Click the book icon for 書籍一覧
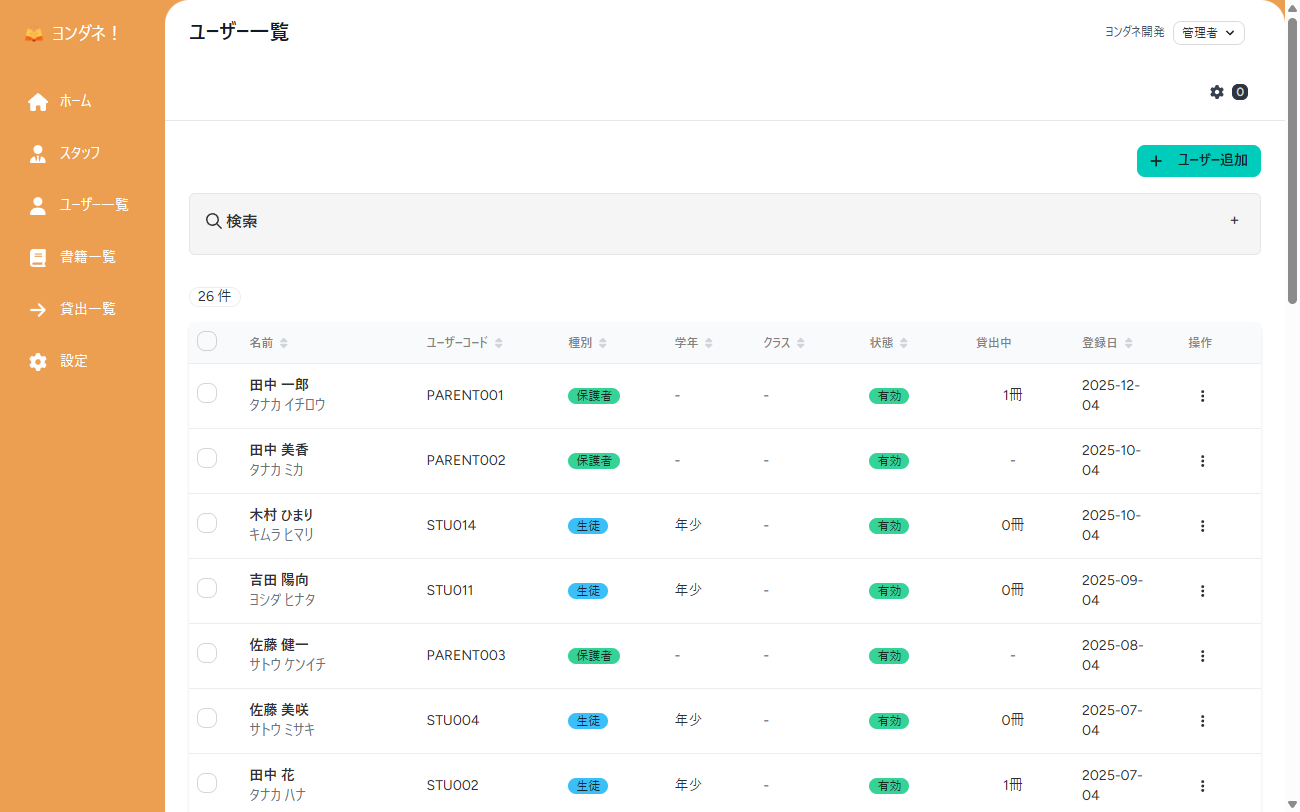This screenshot has height=812, width=1300. click(x=38, y=258)
